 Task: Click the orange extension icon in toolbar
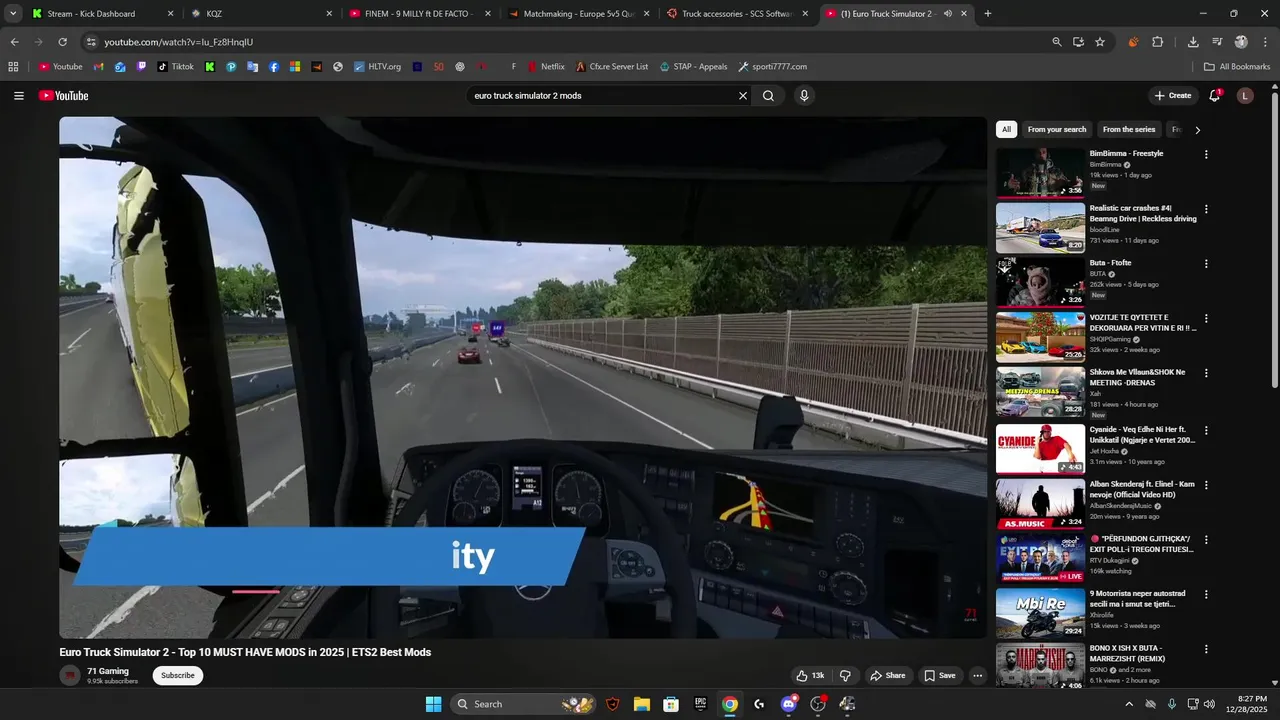coord(1133,42)
